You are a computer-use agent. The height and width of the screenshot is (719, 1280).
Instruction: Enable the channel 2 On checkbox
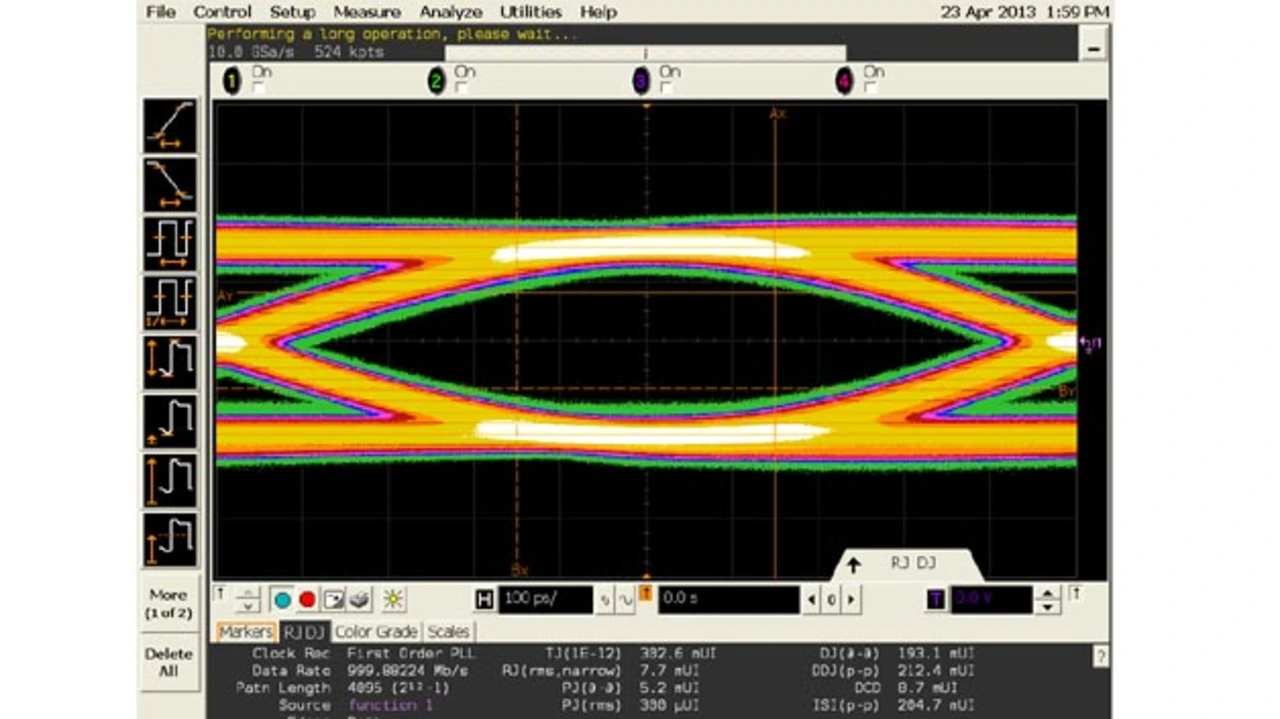coord(462,88)
